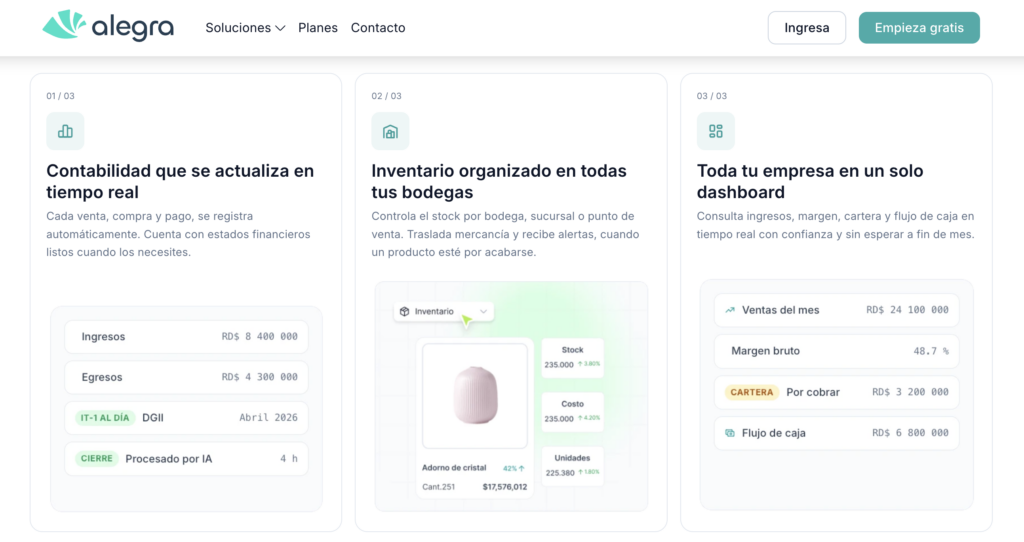The height and width of the screenshot is (542, 1024).
Task: Open the Soluciones dropdown menu
Action: 245,27
